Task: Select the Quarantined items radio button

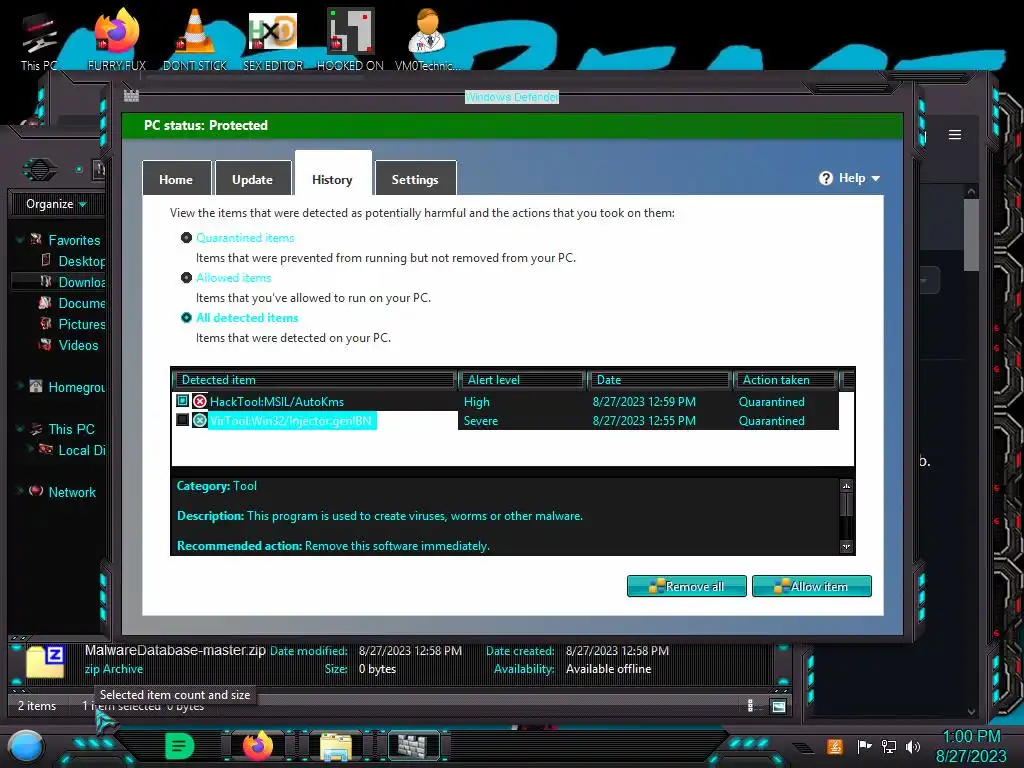Action: pyautogui.click(x=186, y=238)
